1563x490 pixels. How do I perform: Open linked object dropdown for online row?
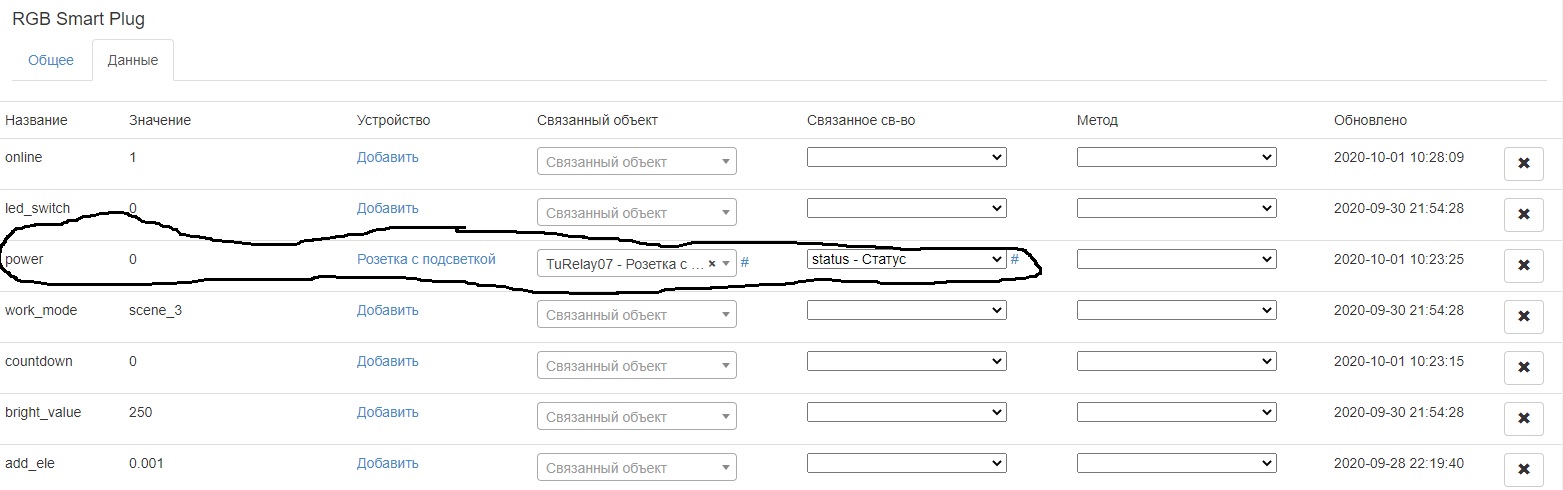tap(636, 161)
